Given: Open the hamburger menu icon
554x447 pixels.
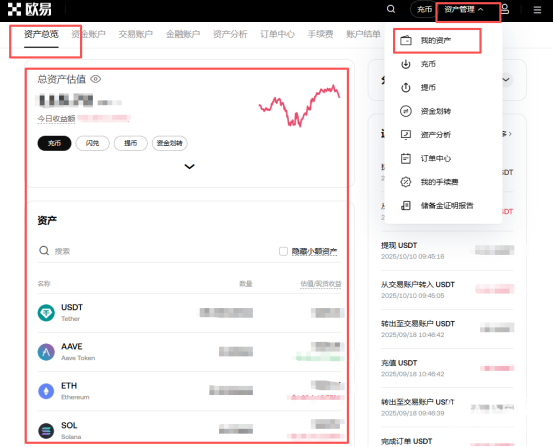Looking at the screenshot, I should coord(537,10).
